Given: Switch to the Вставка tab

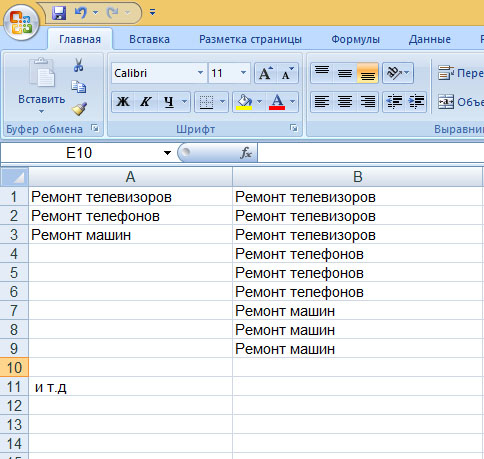Looking at the screenshot, I should click(x=149, y=39).
